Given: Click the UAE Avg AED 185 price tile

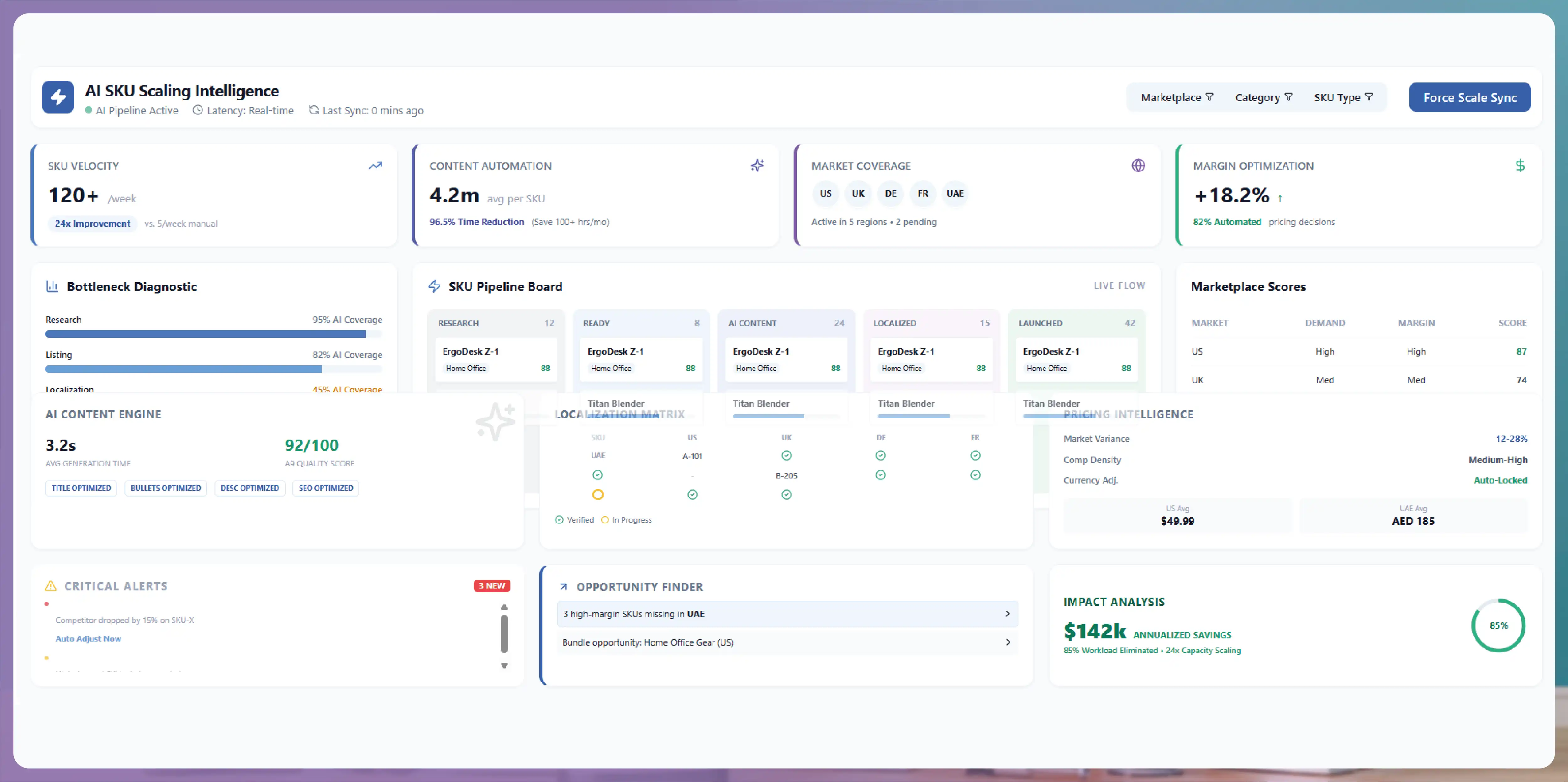Looking at the screenshot, I should [x=1413, y=516].
